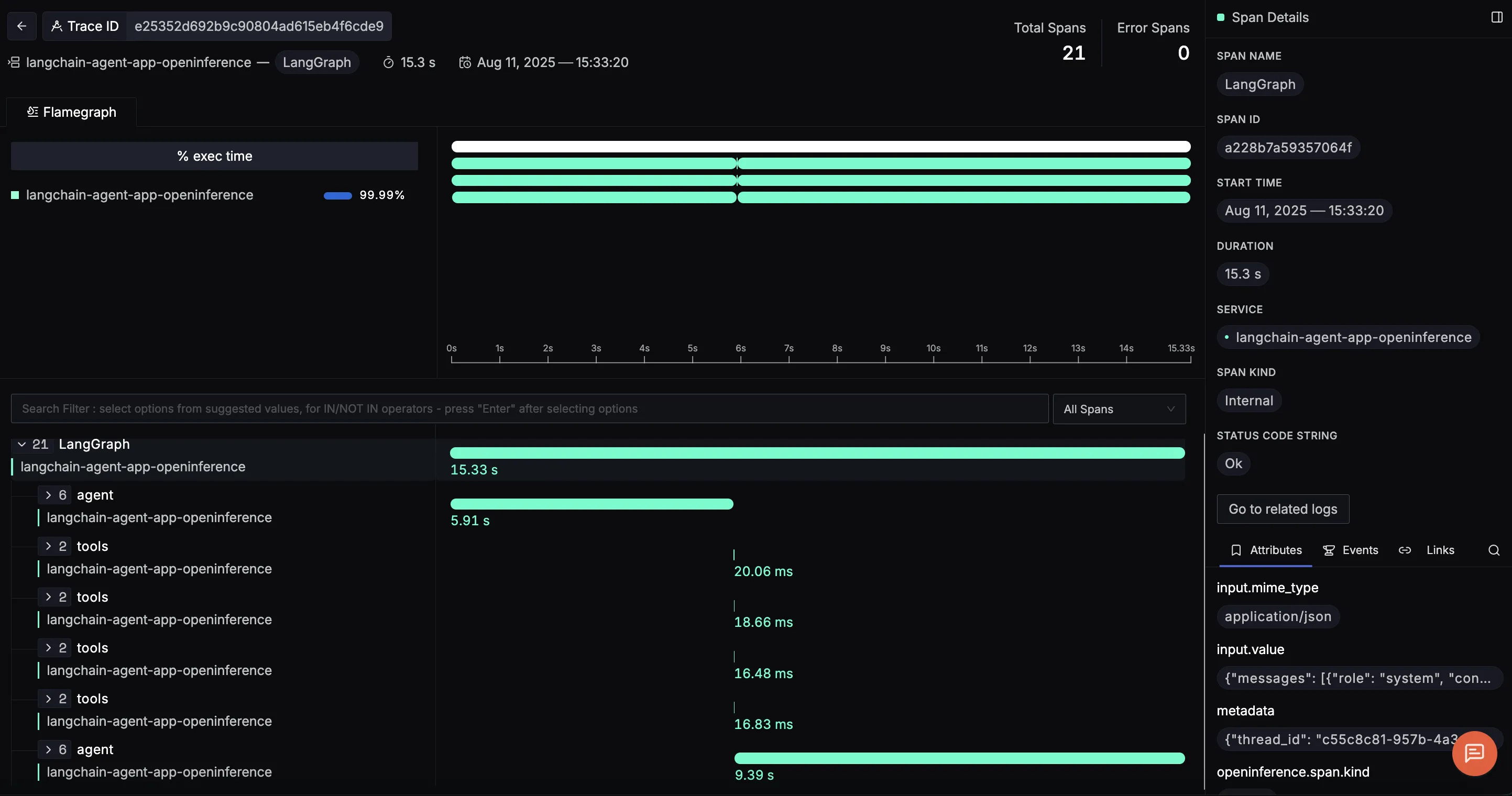Viewport: 1512px width, 796px height.
Task: Expand the first tools span
Action: tap(48, 546)
